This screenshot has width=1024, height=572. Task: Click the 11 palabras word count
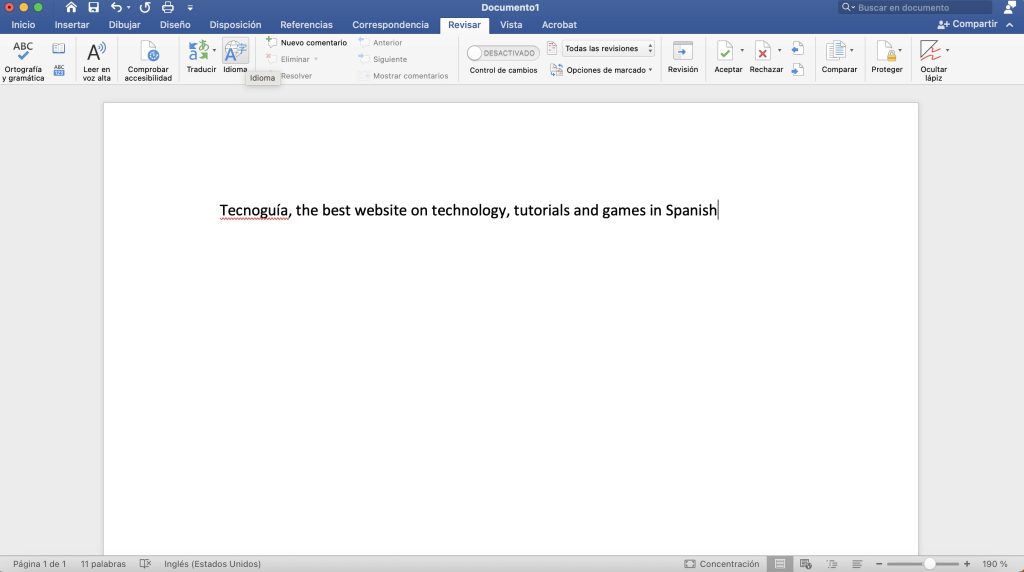point(103,564)
